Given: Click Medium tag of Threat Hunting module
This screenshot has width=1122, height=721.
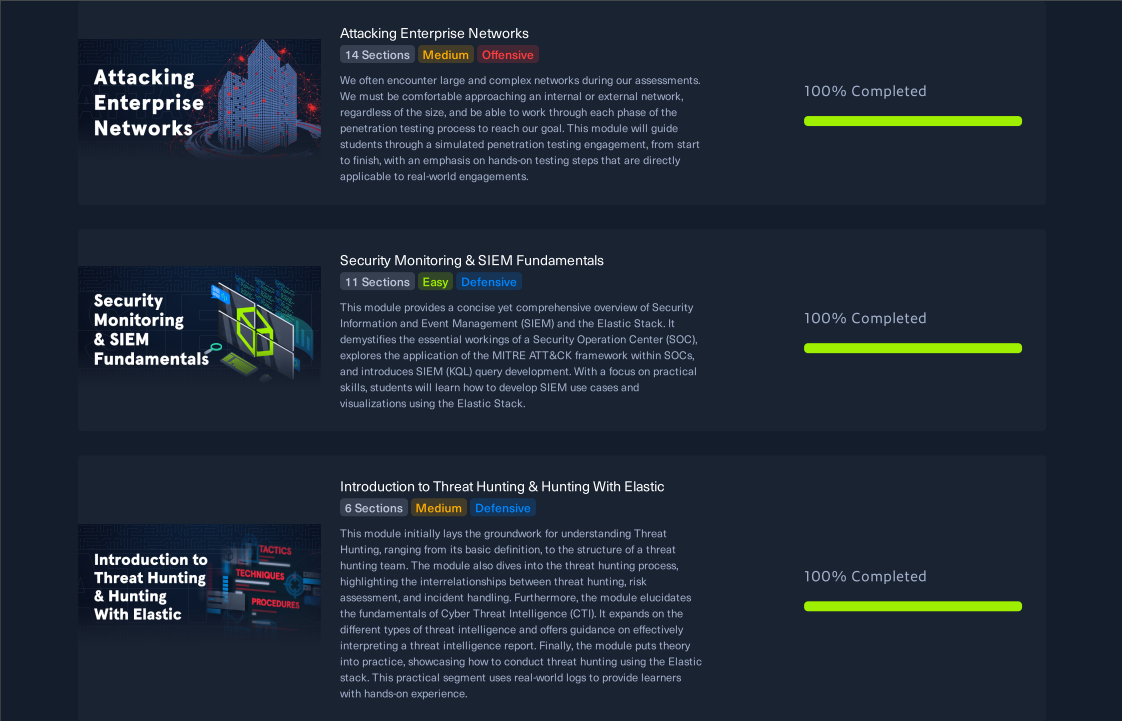Looking at the screenshot, I should tap(439, 508).
